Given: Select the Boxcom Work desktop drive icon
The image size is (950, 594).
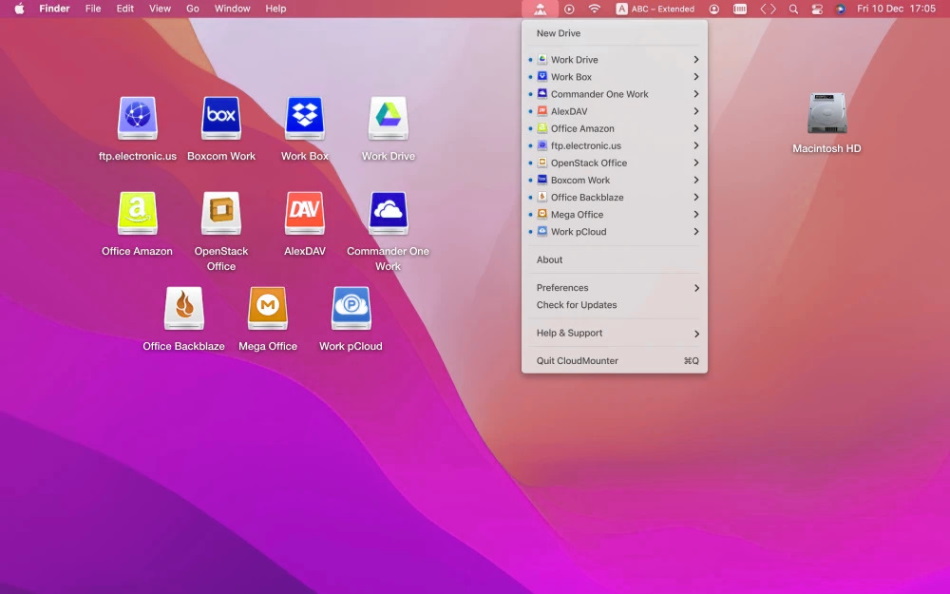Looking at the screenshot, I should pos(221,118).
